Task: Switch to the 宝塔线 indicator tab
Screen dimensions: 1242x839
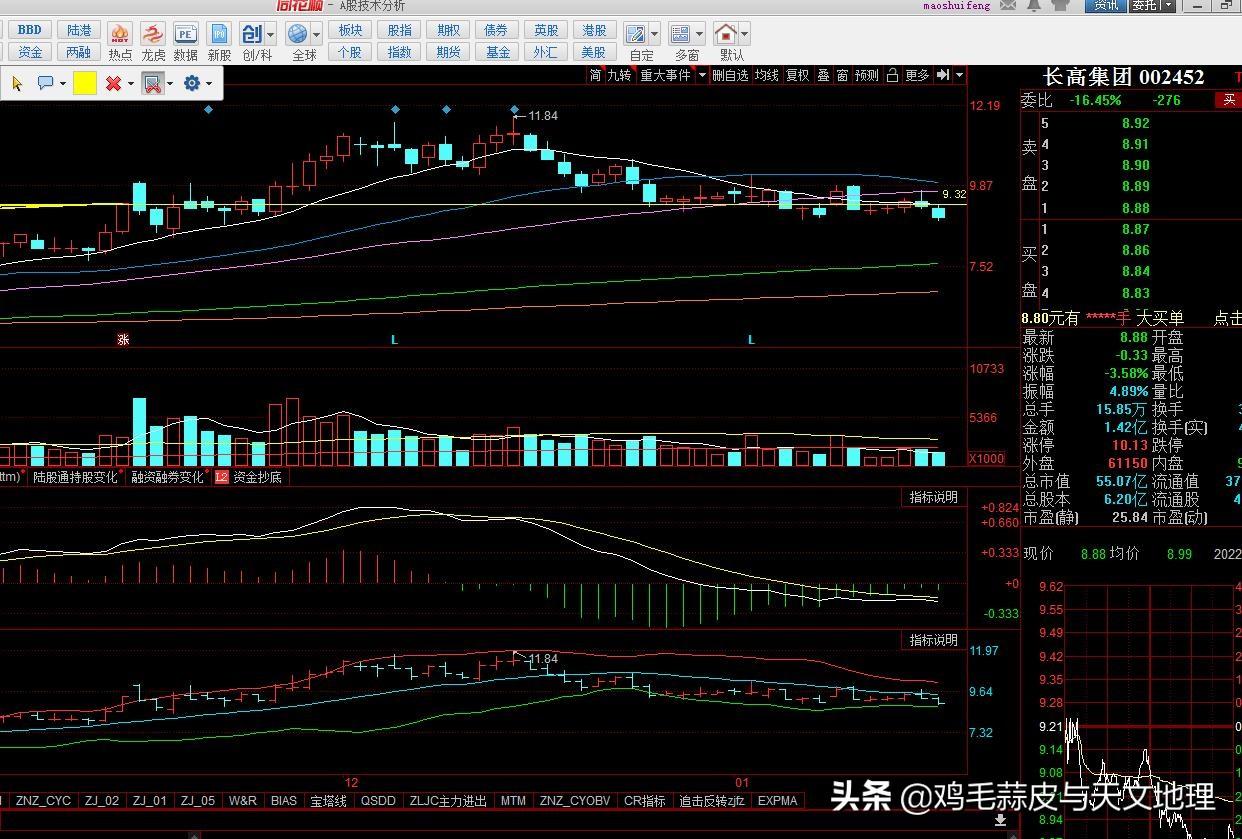Action: click(x=328, y=801)
